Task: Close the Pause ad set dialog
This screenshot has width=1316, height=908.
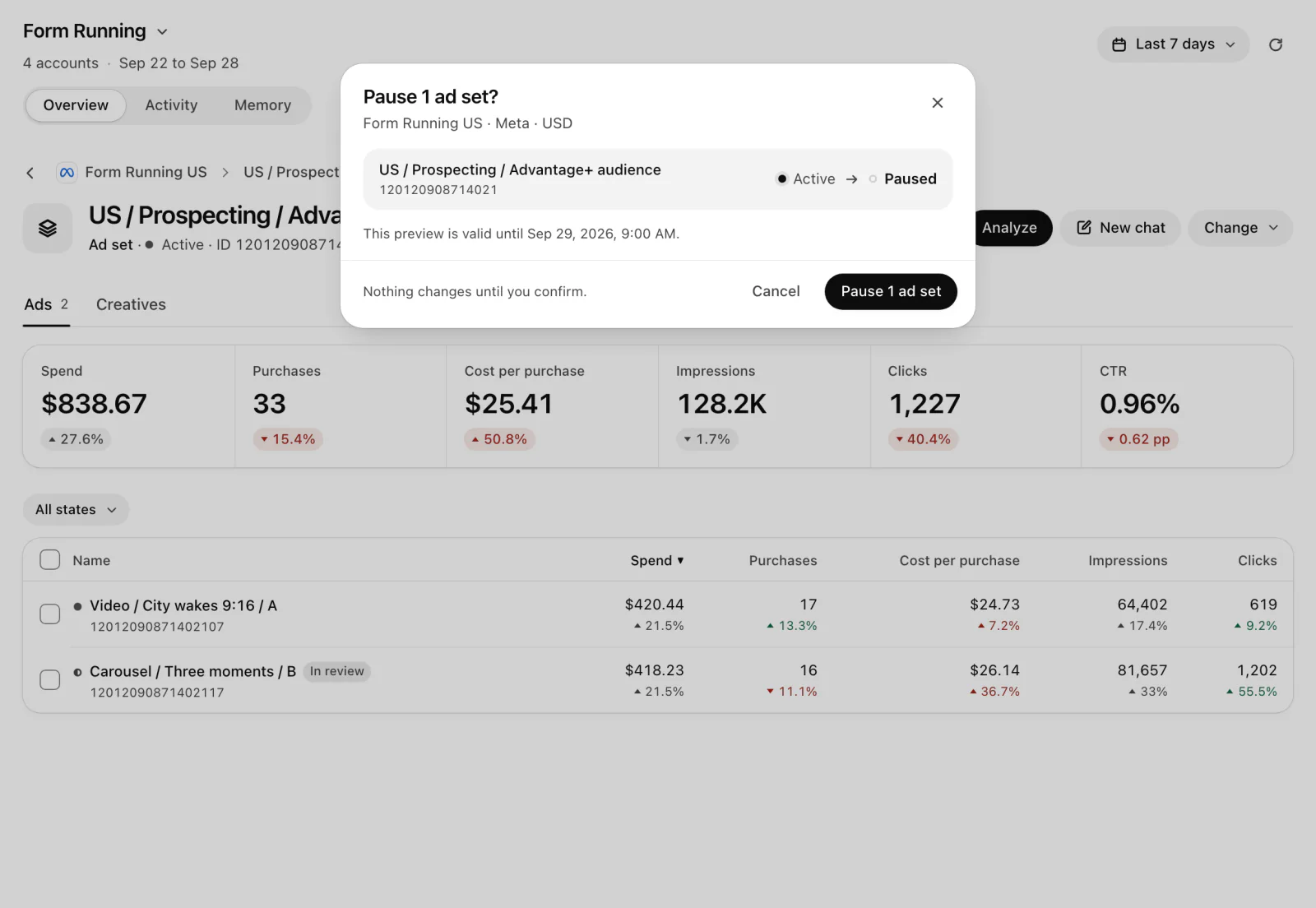Action: 938,103
